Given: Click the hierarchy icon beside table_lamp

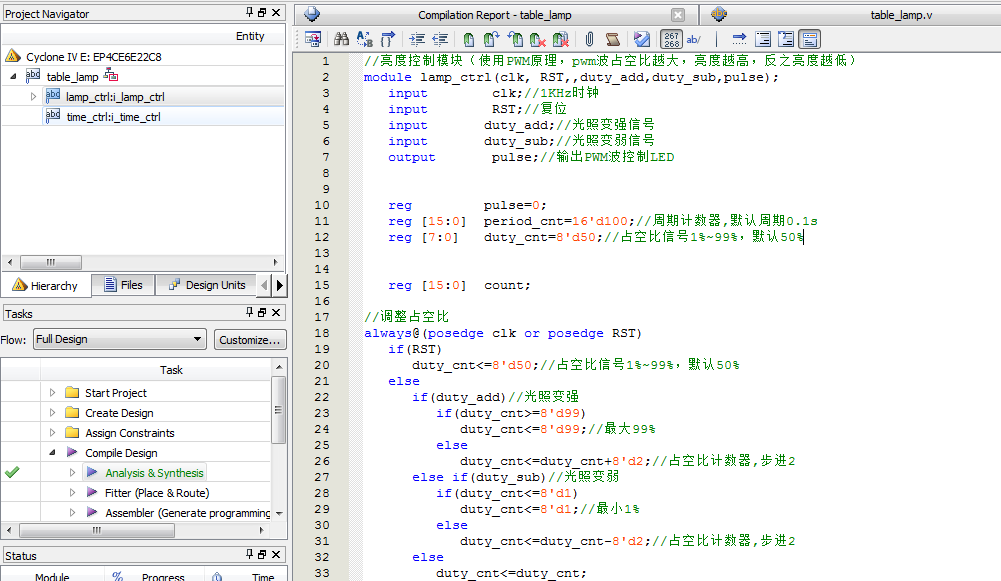Looking at the screenshot, I should coord(111,75).
